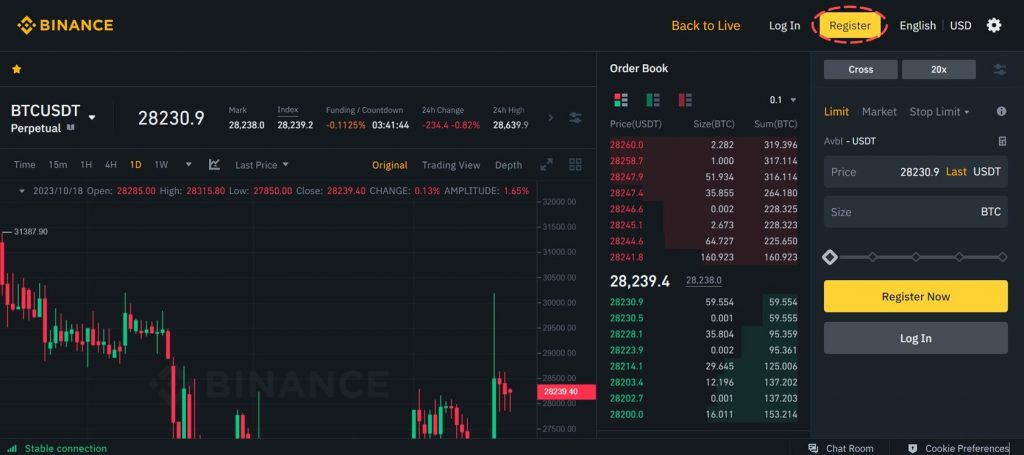Click the favorites star icon
This screenshot has height=455, width=1024.
coord(16,69)
